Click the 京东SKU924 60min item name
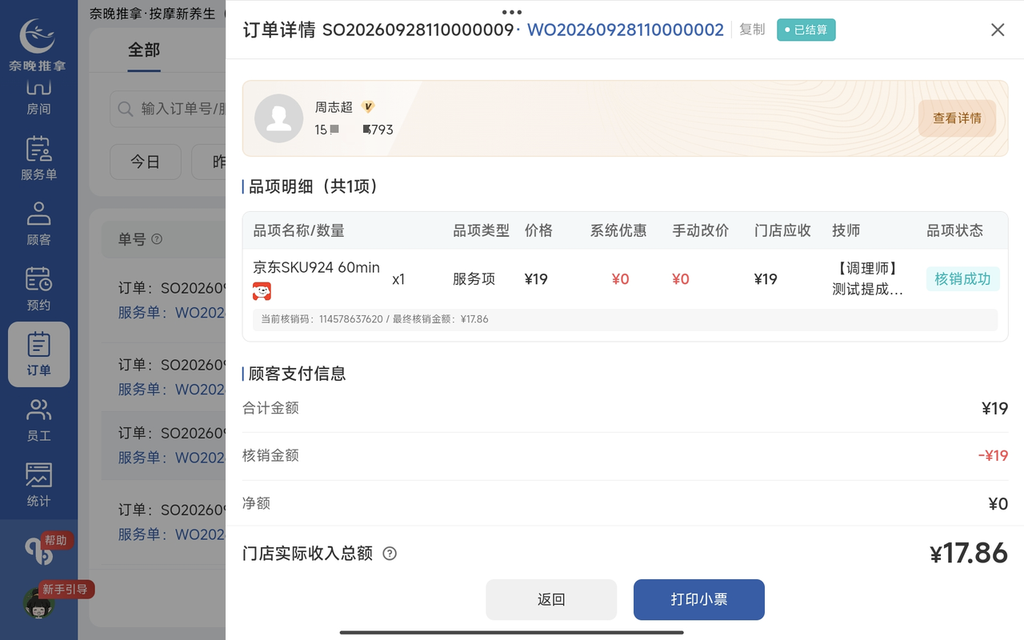 (x=316, y=267)
